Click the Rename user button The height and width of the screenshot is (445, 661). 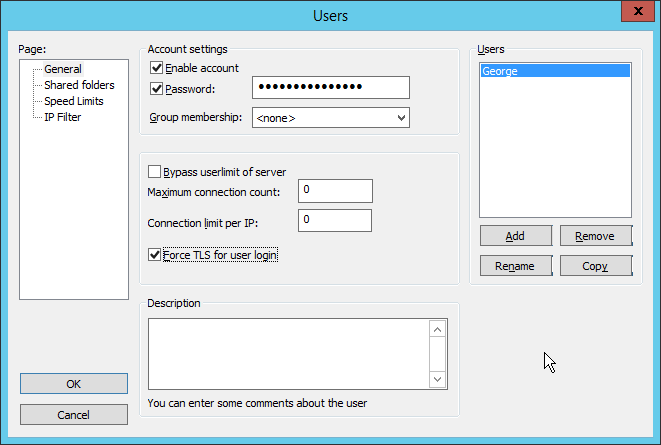point(516,265)
